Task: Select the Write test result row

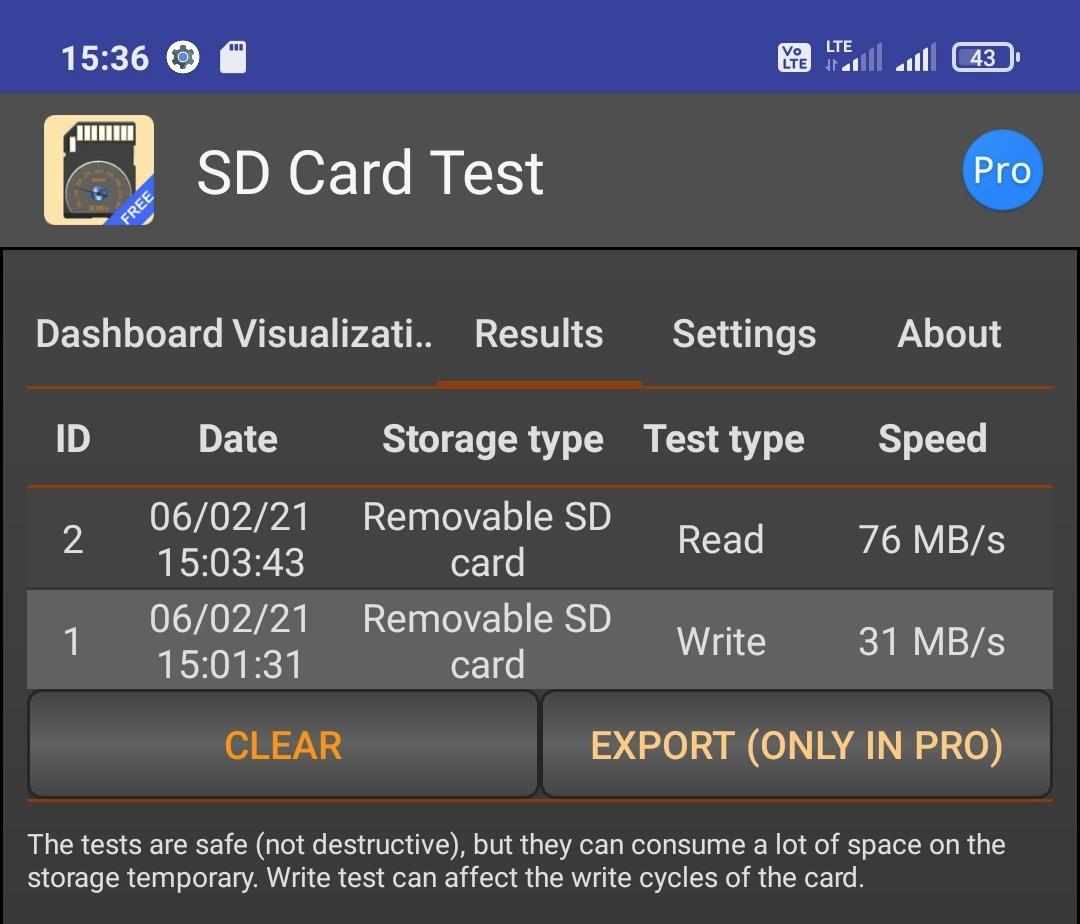Action: tap(540, 640)
